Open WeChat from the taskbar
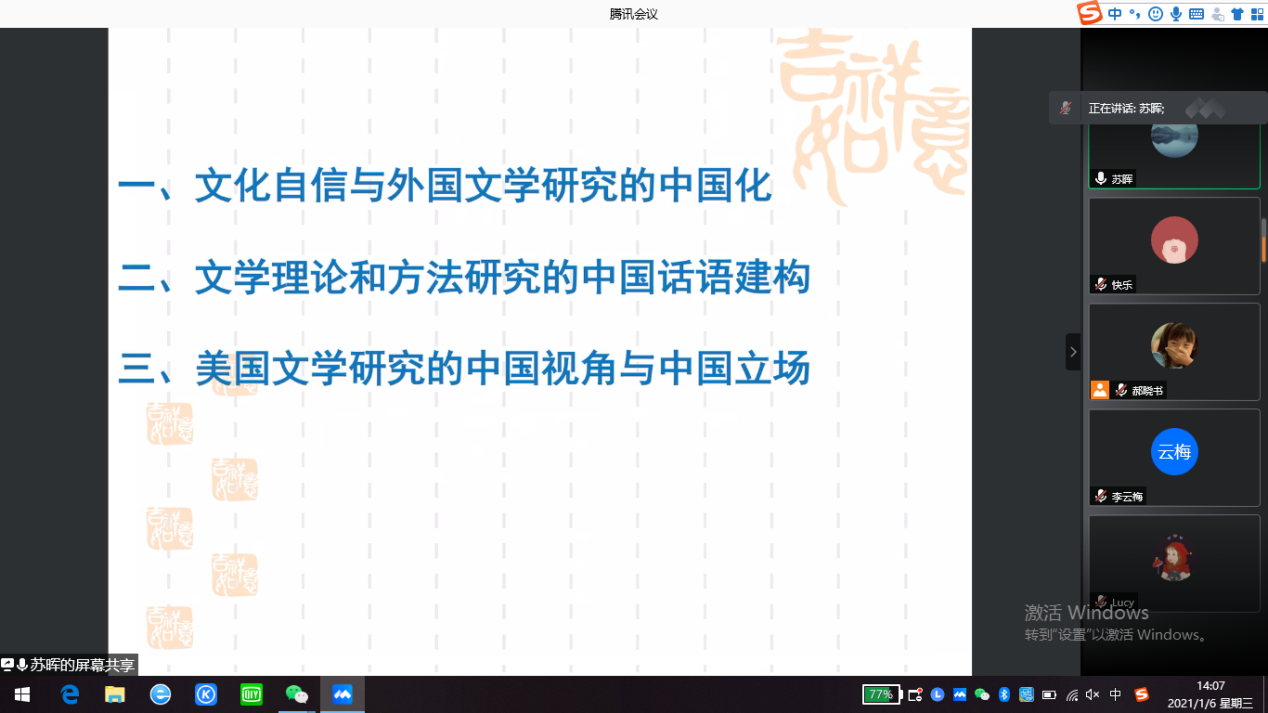The width and height of the screenshot is (1268, 713). 297,694
